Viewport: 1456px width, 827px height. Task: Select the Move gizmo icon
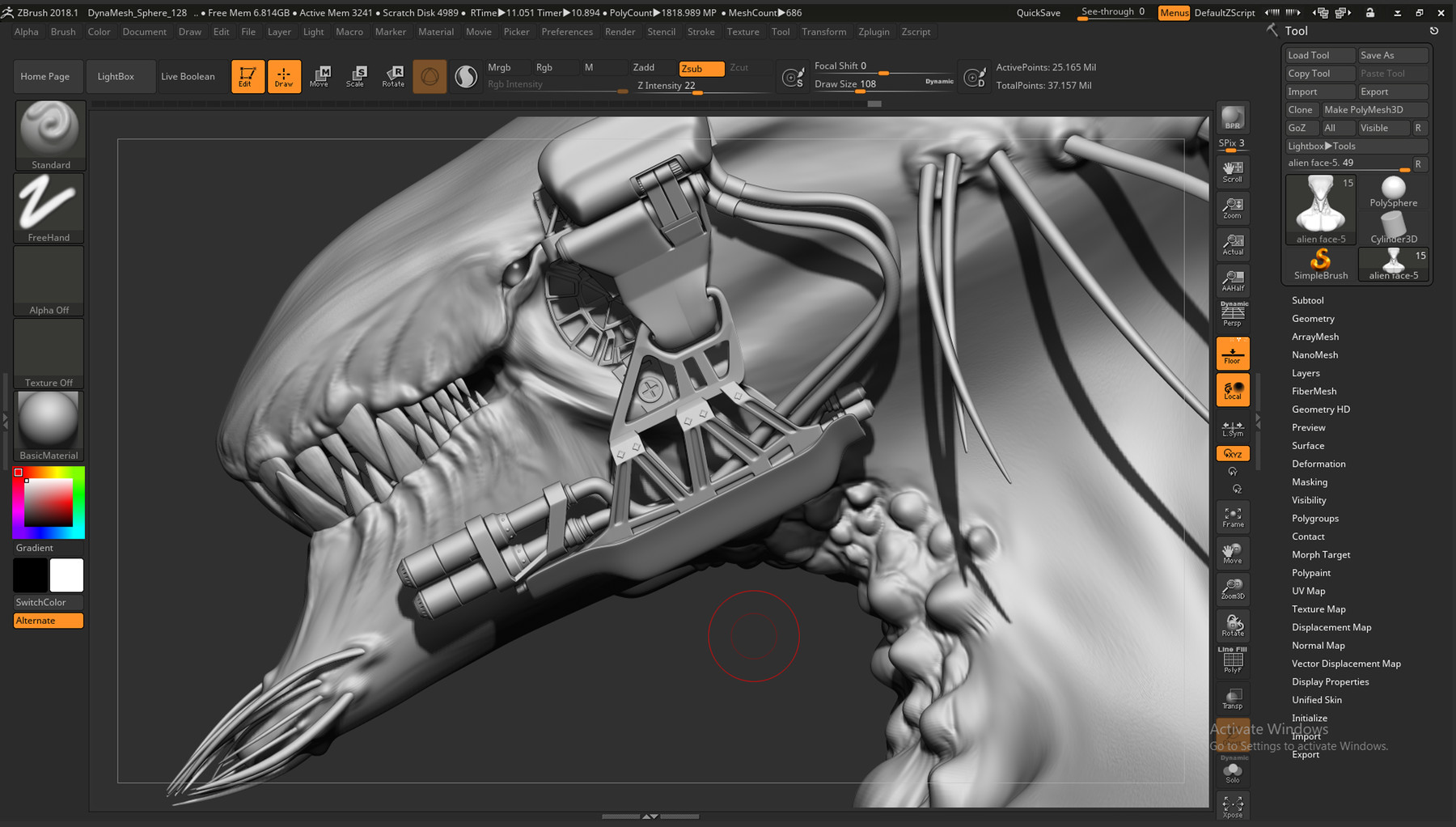click(x=320, y=76)
